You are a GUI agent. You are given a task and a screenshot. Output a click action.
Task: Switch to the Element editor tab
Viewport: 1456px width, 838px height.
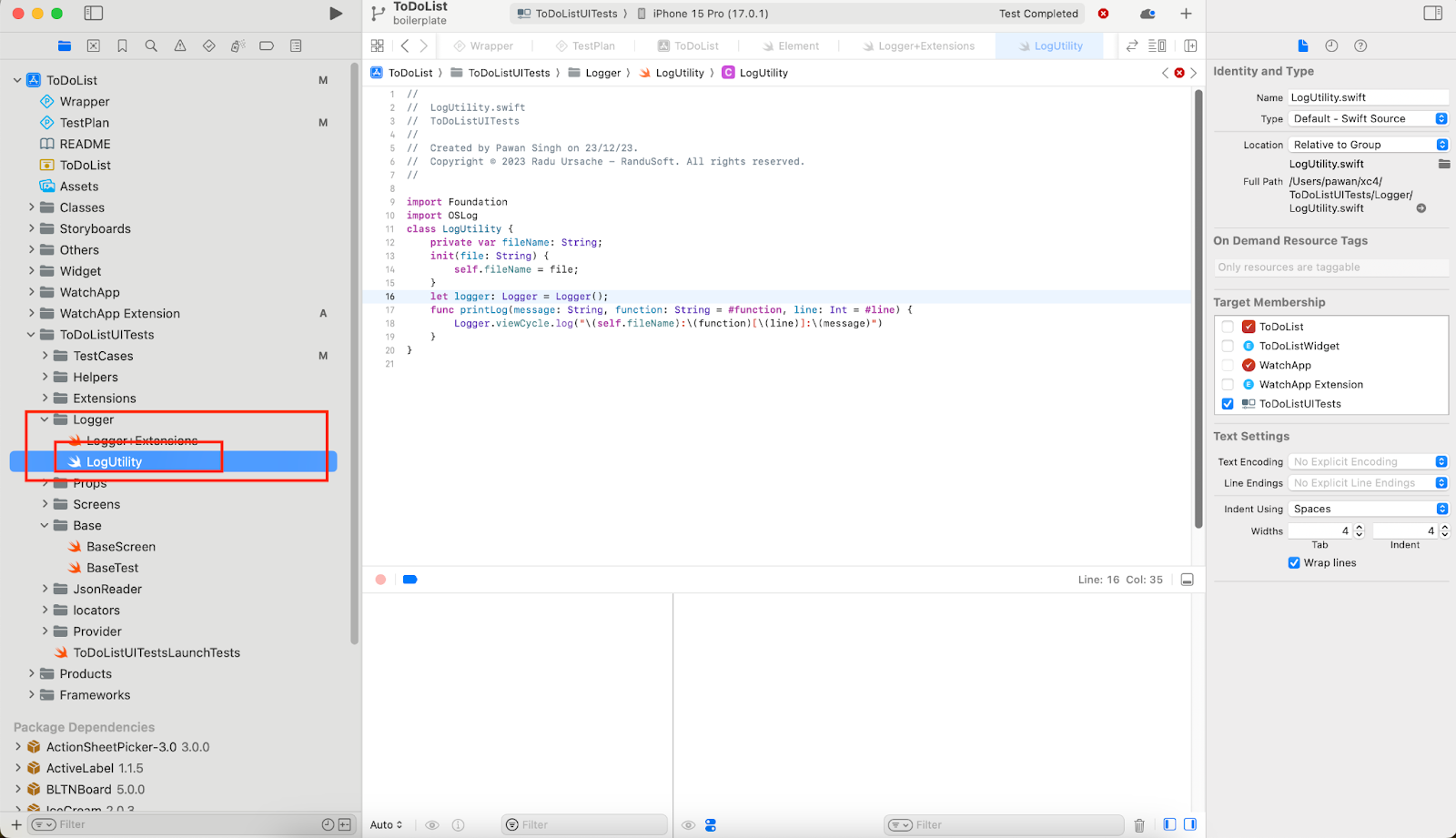tap(791, 45)
